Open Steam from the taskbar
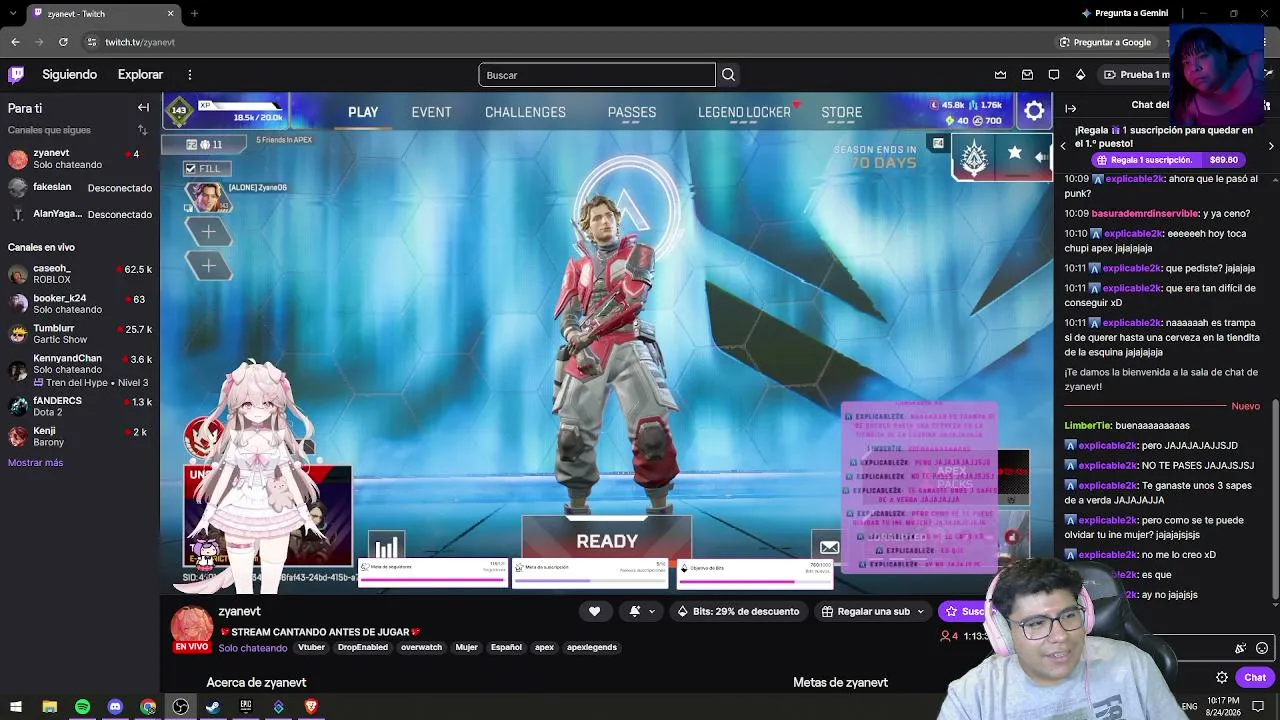 coord(213,707)
